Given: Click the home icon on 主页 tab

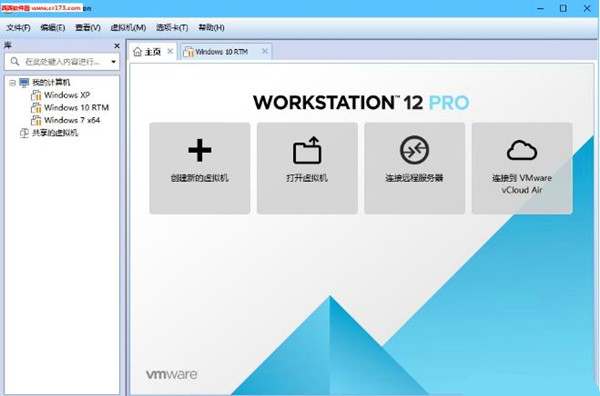Looking at the screenshot, I should [x=137, y=52].
